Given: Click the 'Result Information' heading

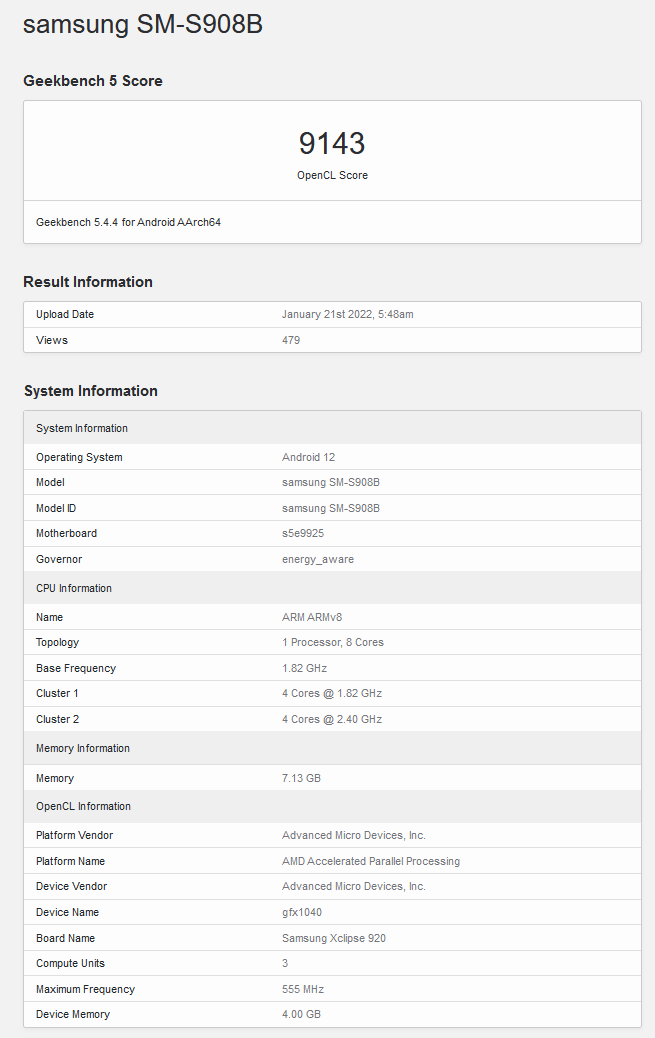Looking at the screenshot, I should click(88, 282).
